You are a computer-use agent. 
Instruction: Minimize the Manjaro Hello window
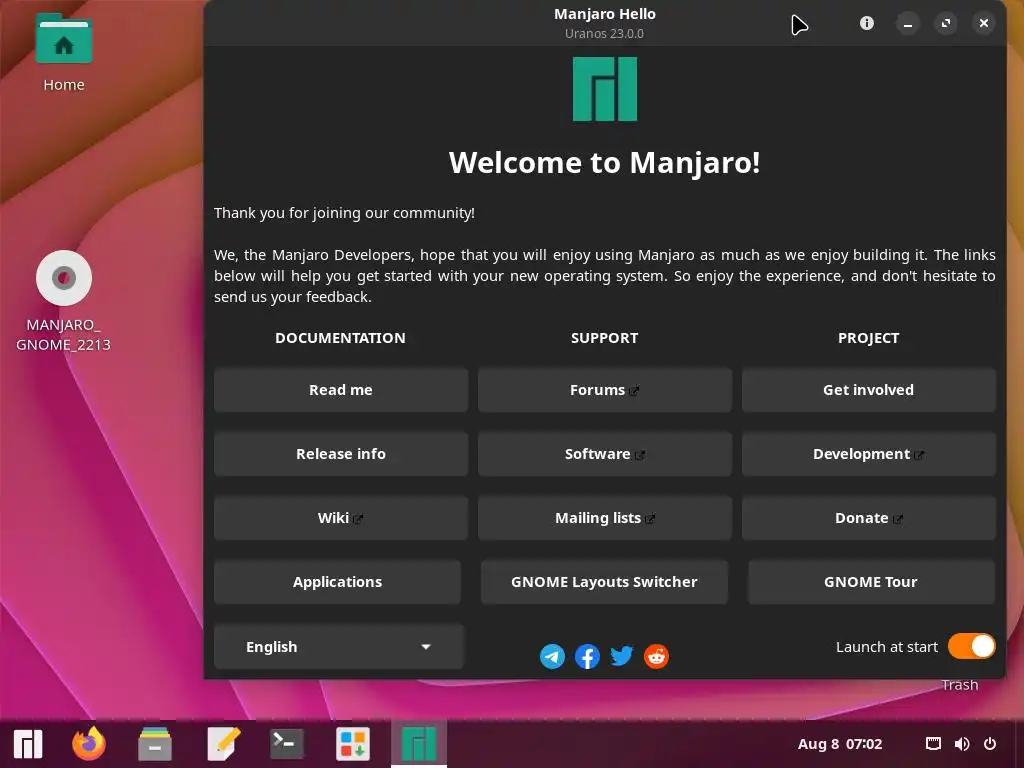pos(908,24)
